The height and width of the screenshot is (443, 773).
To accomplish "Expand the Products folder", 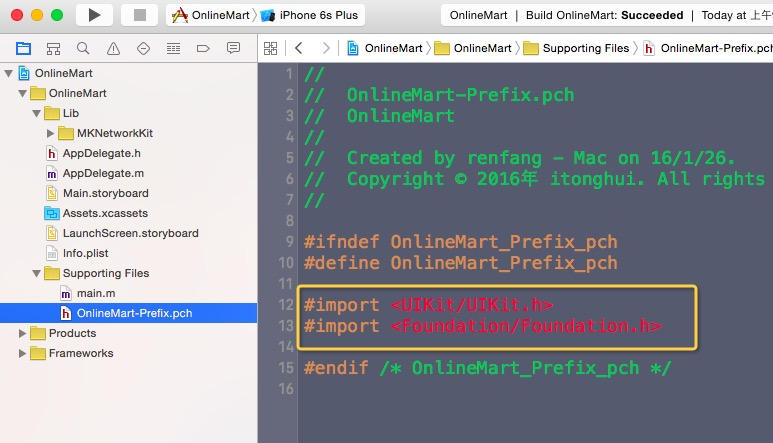I will pos(22,333).
